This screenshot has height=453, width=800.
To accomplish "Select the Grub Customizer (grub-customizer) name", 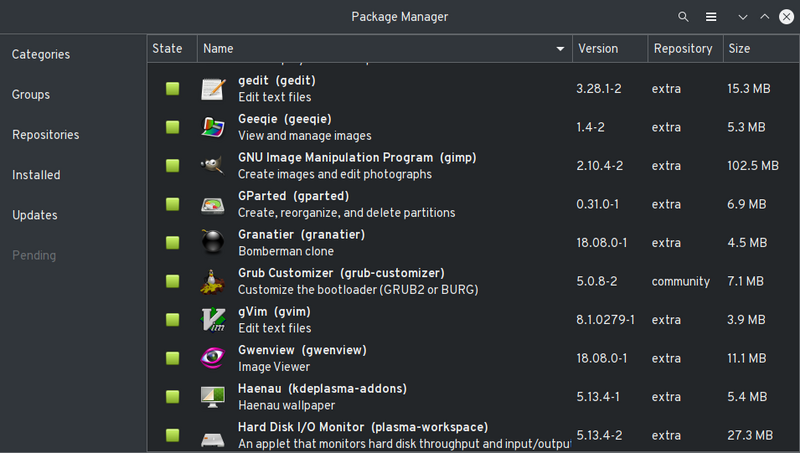I will coord(341,273).
